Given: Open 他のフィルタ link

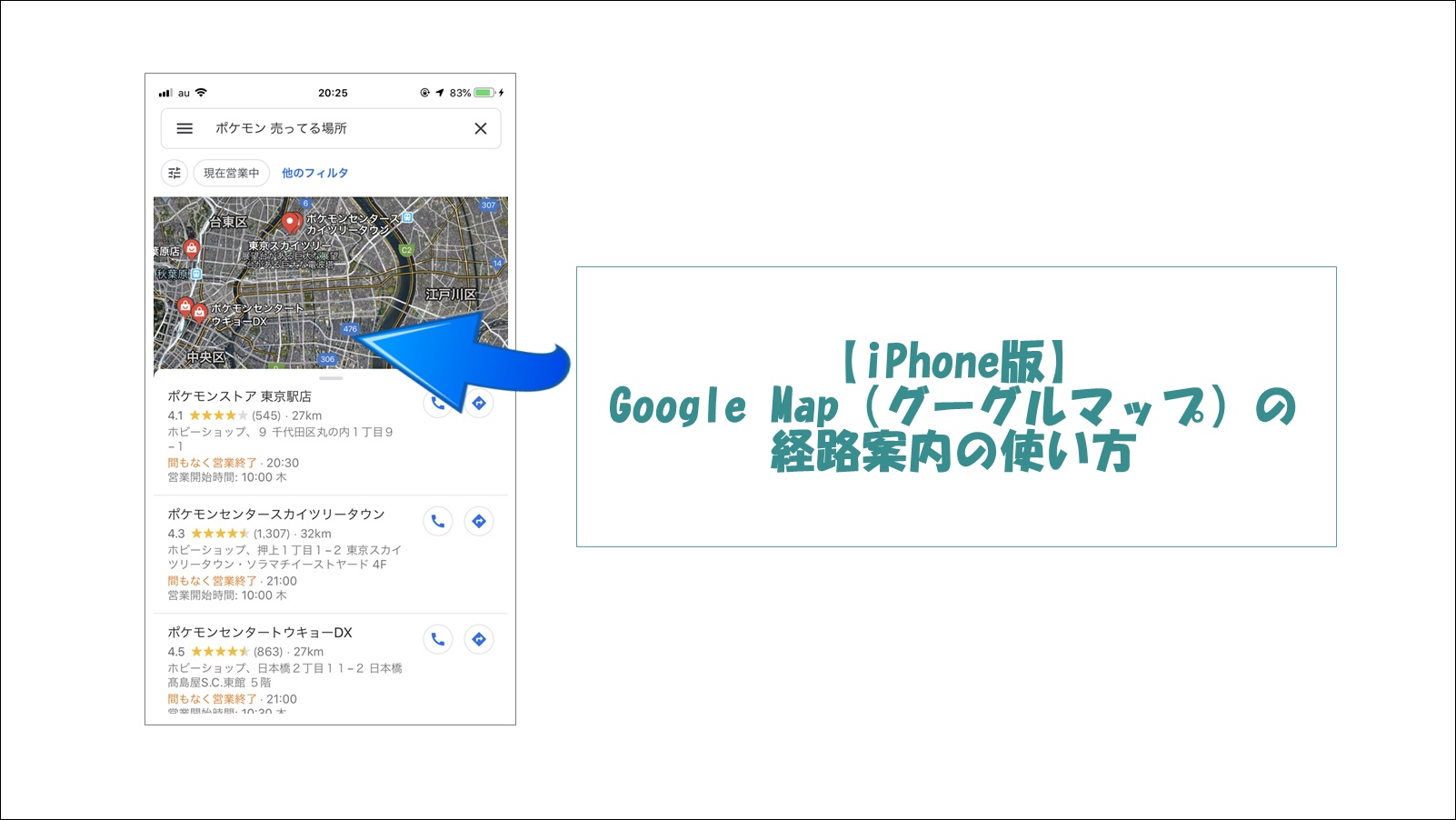Looking at the screenshot, I should [314, 173].
